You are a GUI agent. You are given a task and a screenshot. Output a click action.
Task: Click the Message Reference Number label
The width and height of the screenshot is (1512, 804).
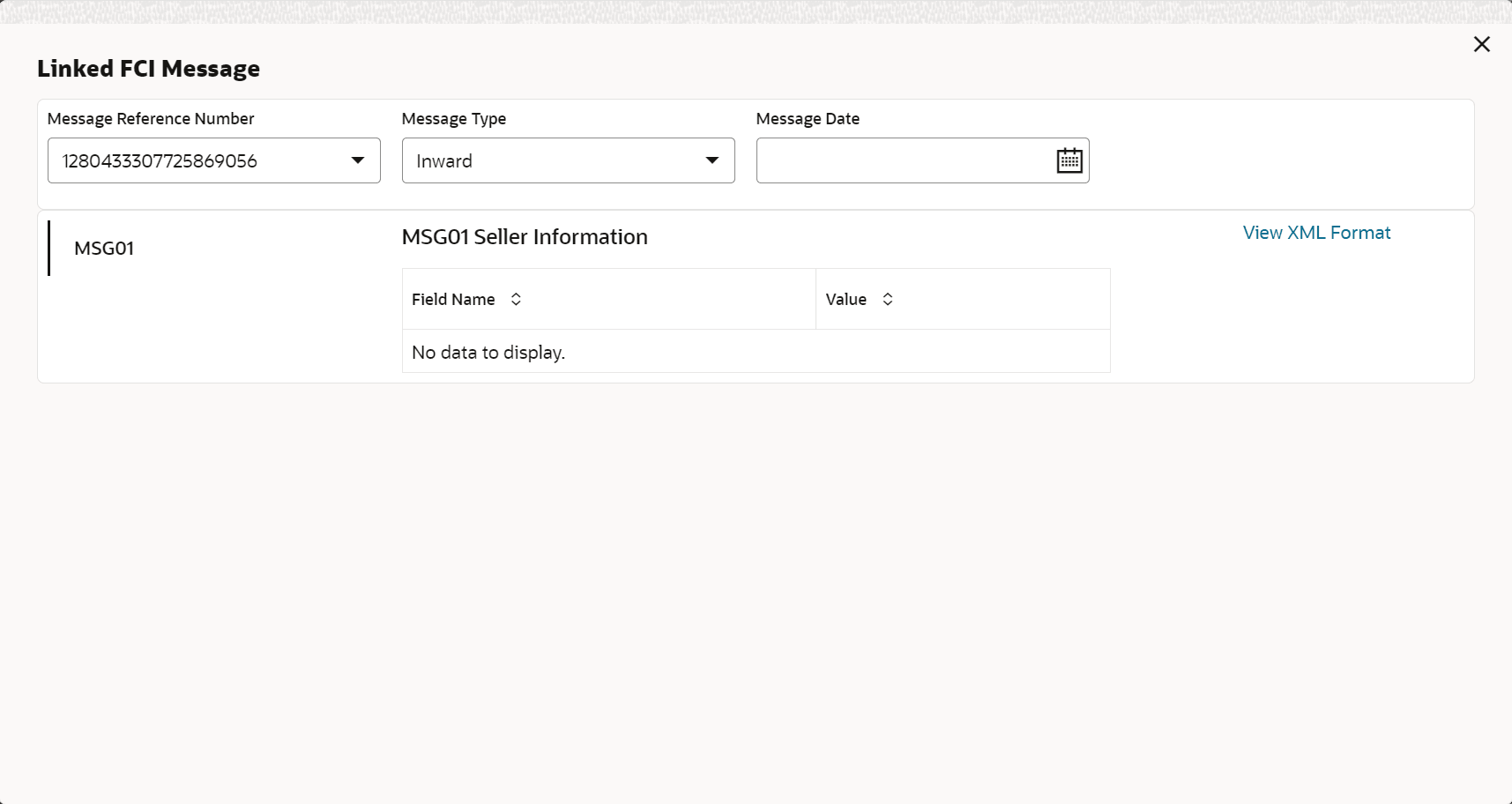151,119
